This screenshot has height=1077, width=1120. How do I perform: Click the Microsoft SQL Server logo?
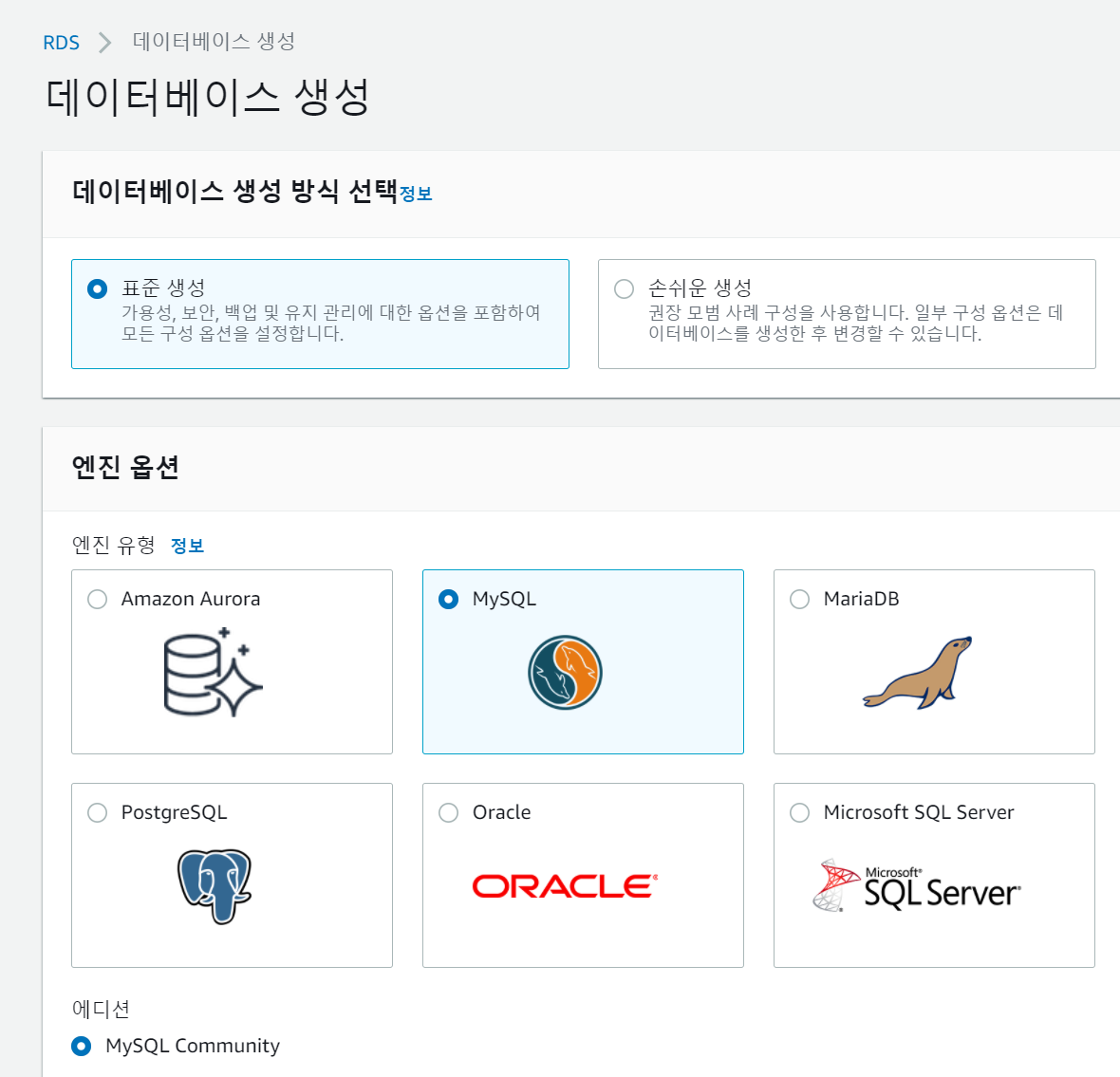pyautogui.click(x=917, y=886)
